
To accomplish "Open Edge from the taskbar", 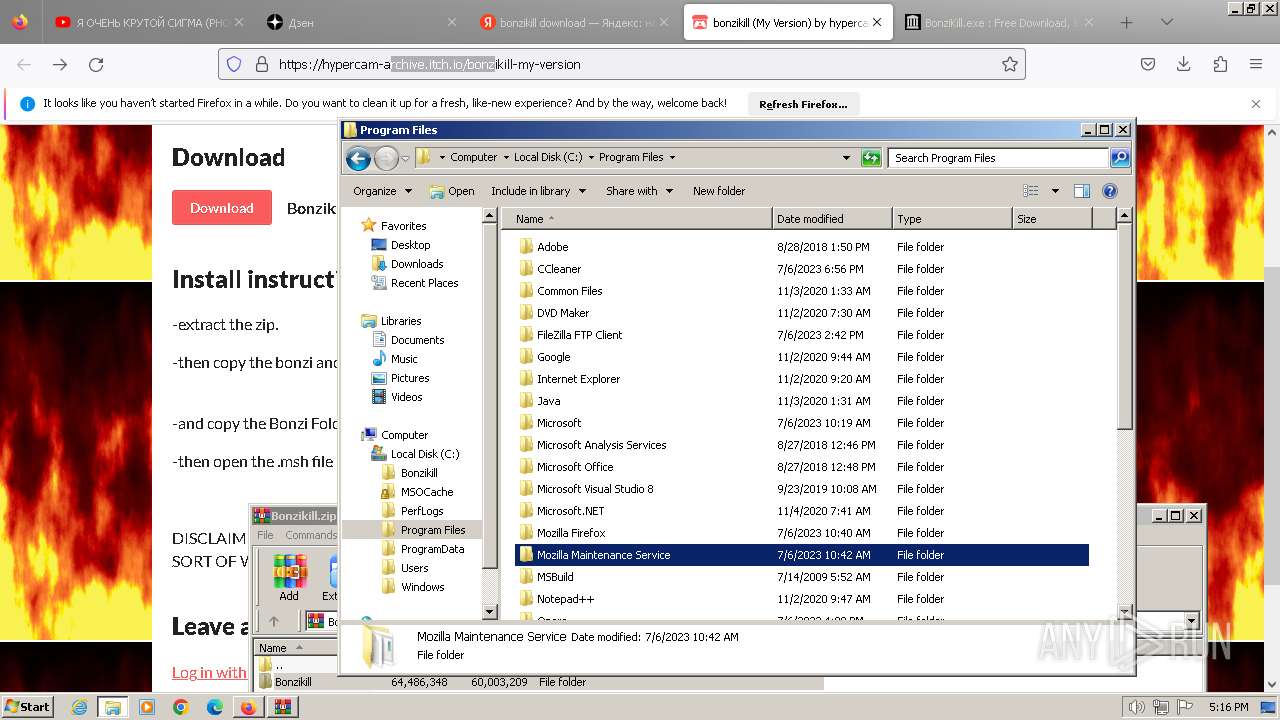I will (x=215, y=707).
